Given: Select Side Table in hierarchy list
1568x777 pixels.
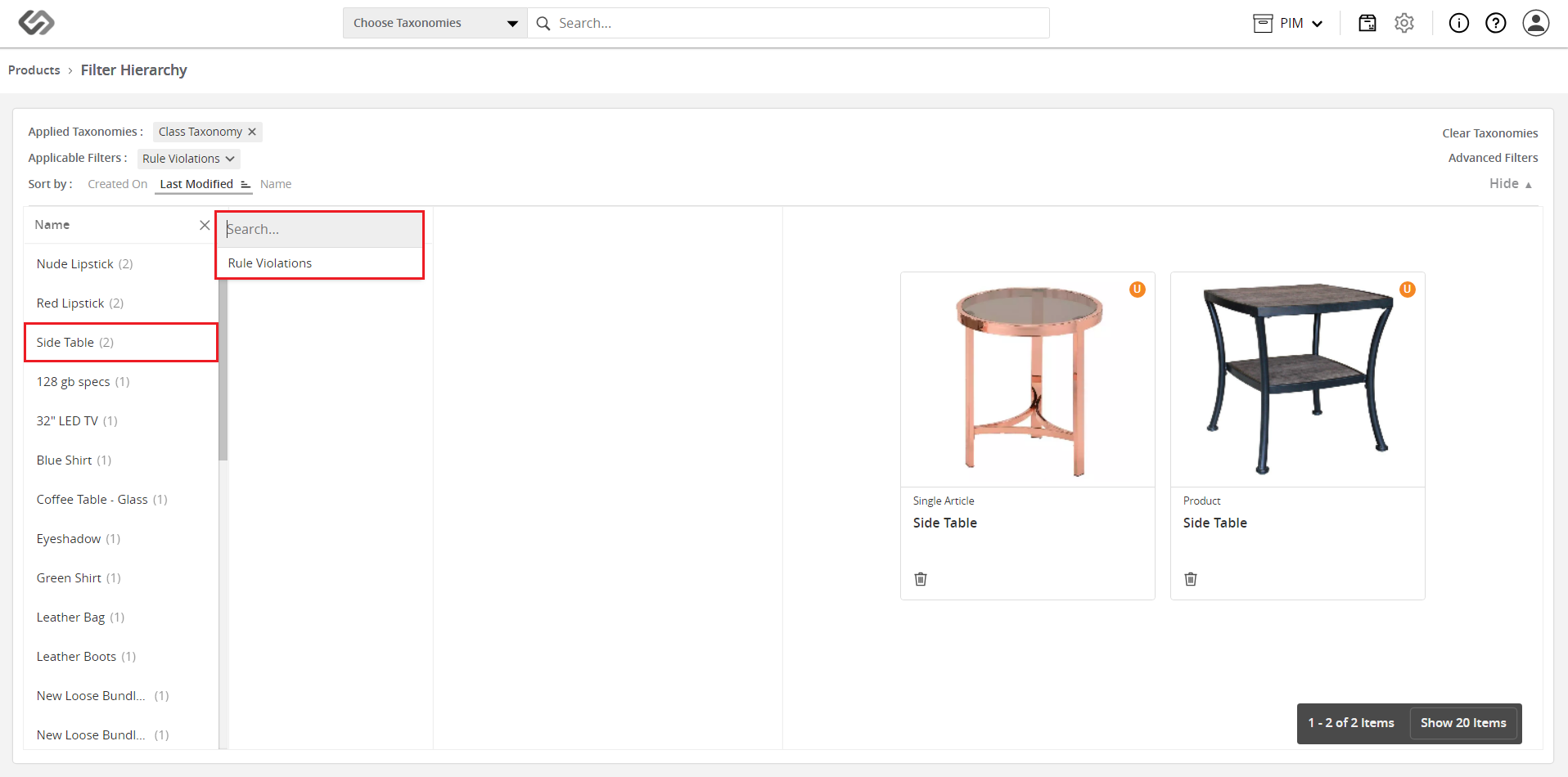Looking at the screenshot, I should click(x=121, y=343).
